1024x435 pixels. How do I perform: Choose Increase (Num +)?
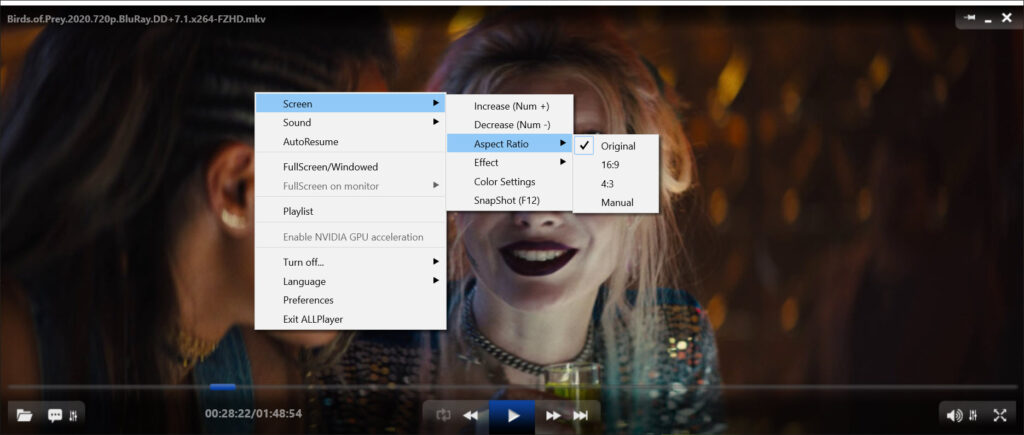coord(509,106)
